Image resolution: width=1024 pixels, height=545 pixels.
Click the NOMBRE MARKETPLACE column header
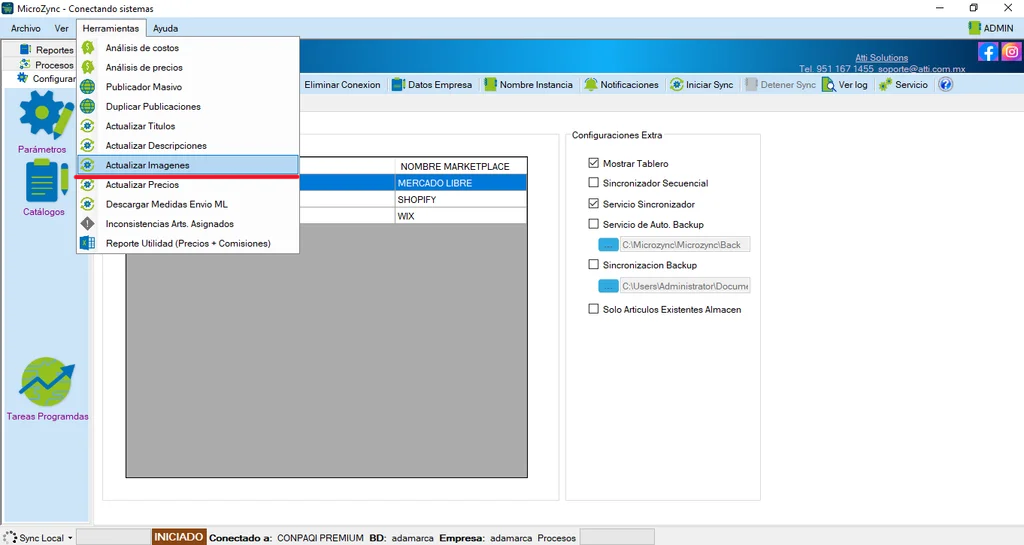pos(460,166)
